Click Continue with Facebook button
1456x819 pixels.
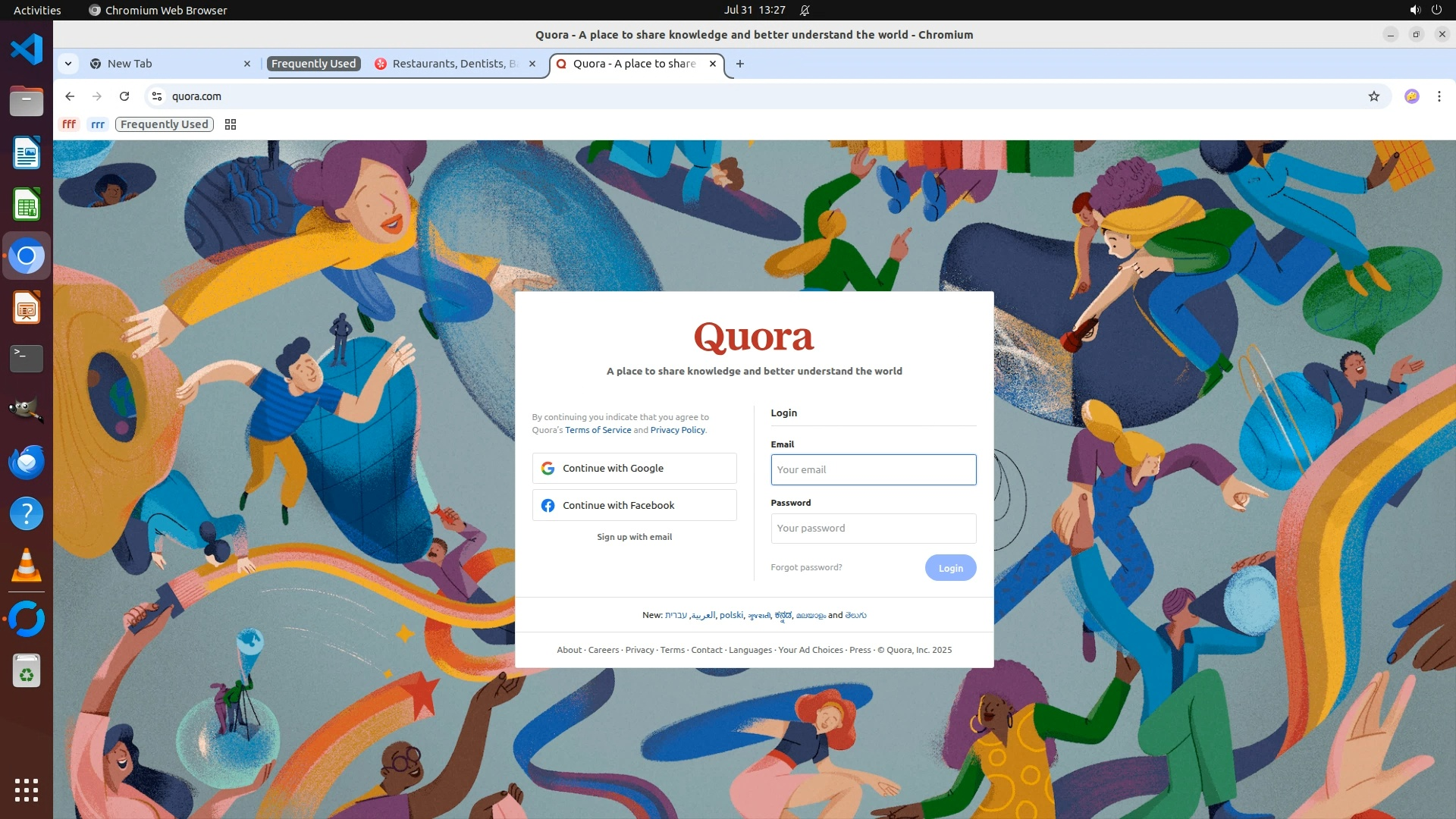click(x=634, y=506)
